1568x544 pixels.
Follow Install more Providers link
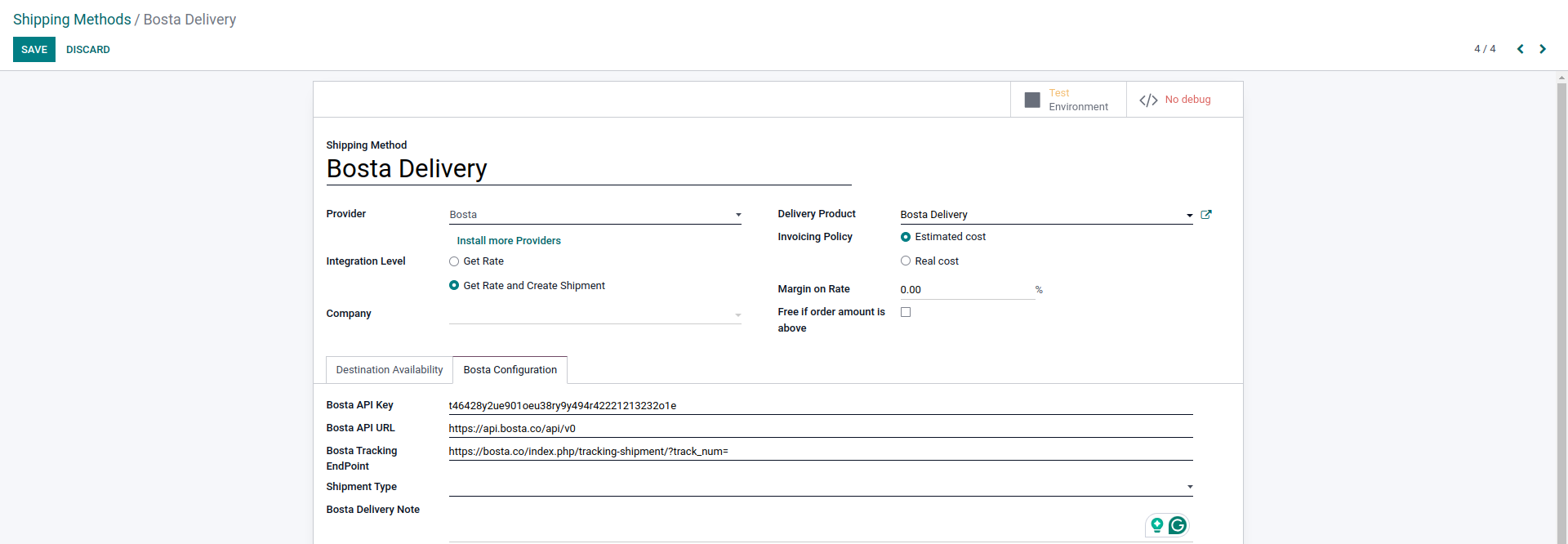click(x=509, y=241)
